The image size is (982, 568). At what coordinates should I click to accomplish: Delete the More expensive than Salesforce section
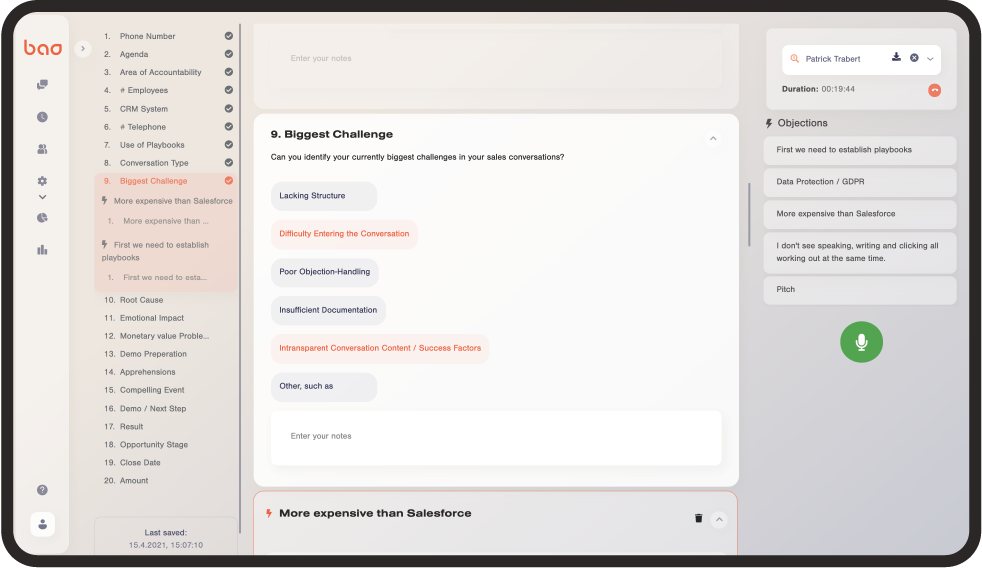coord(698,518)
